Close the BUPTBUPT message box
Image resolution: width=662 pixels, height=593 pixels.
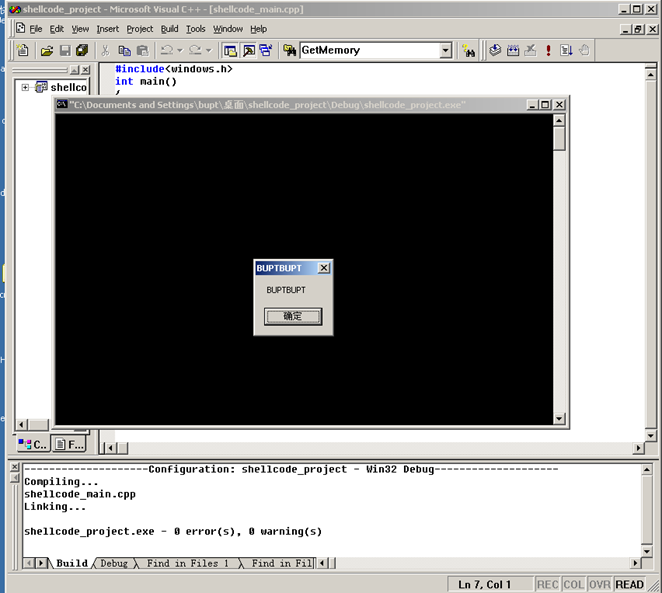pos(323,268)
